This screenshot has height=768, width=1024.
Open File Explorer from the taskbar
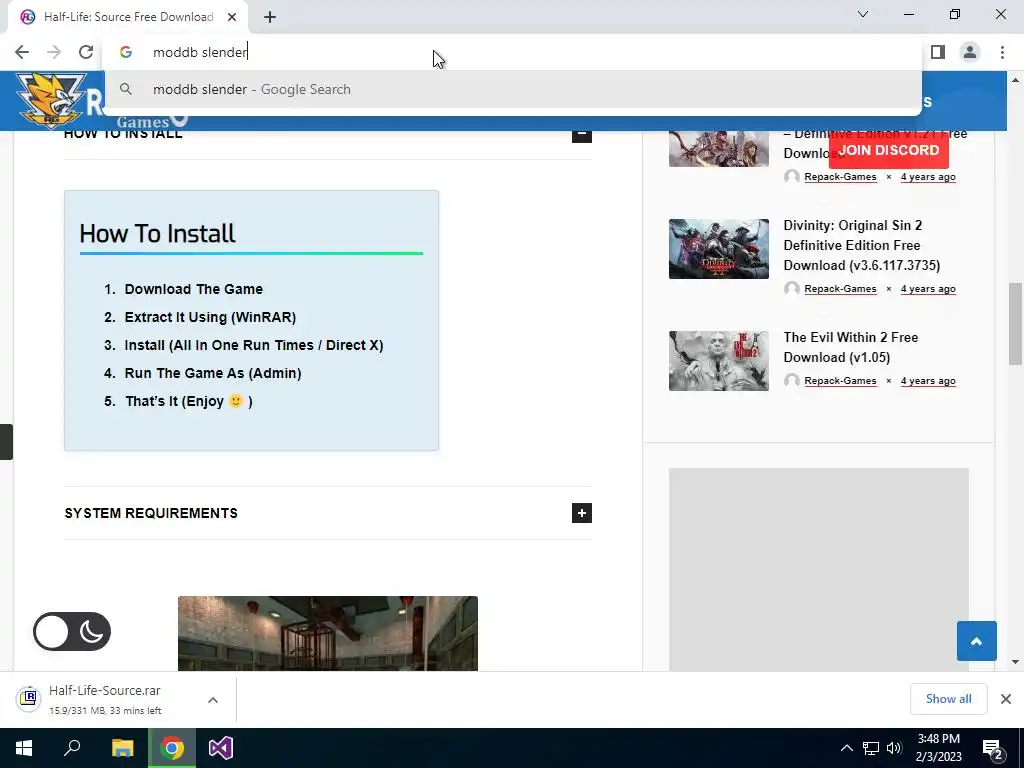tap(122, 748)
